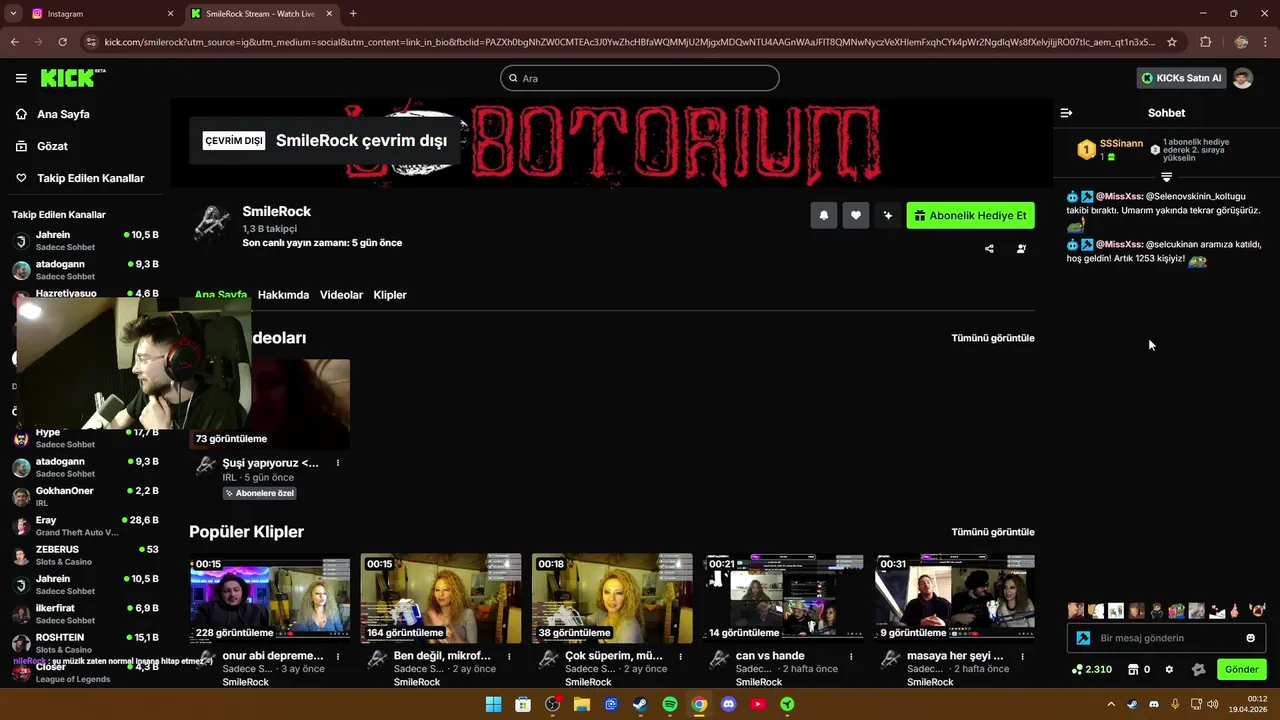Image resolution: width=1280 pixels, height=720 pixels.
Task: Open options for can vs hande clip
Action: (851, 656)
